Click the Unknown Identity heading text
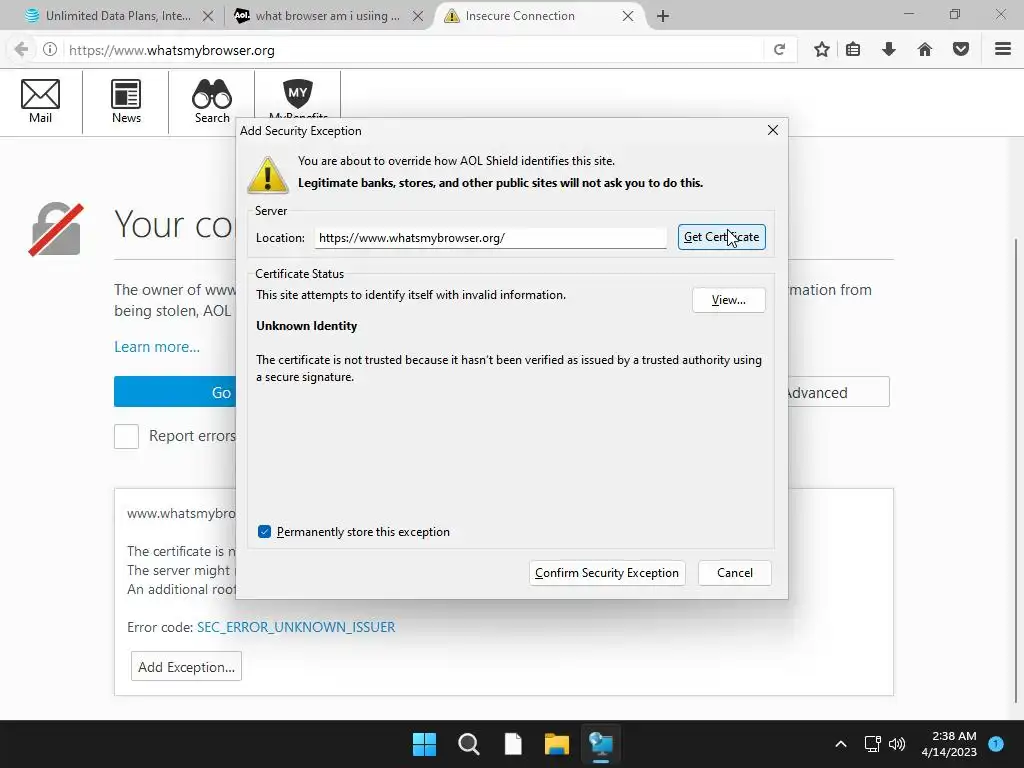Viewport: 1024px width, 768px height. [x=306, y=326]
